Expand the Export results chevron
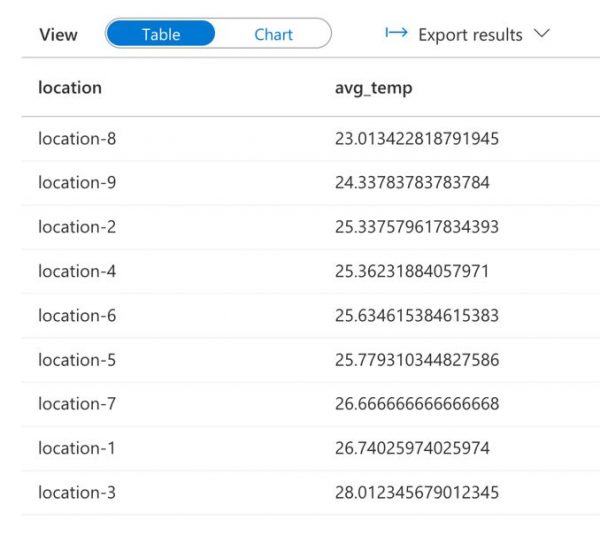600x535 pixels. pos(542,34)
